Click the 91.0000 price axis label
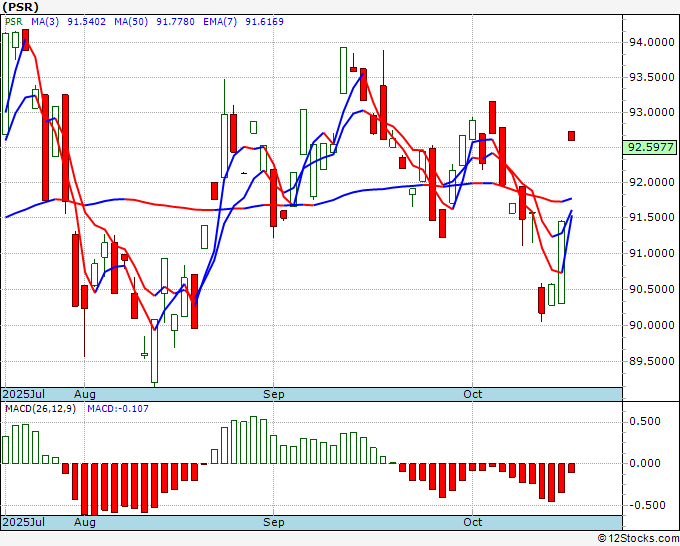 tap(651, 253)
